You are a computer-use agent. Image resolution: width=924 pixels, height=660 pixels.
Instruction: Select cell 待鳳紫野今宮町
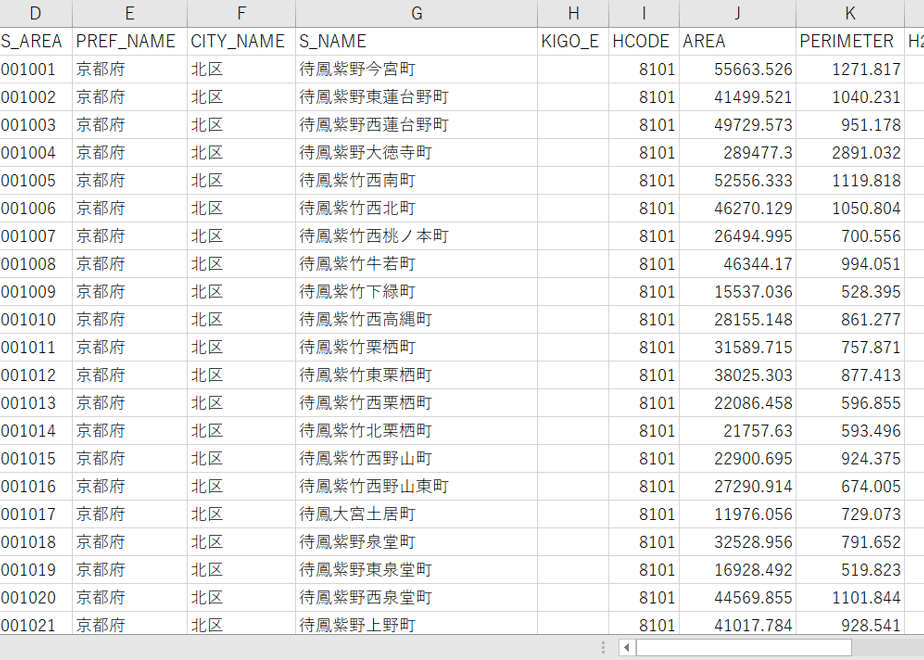417,69
